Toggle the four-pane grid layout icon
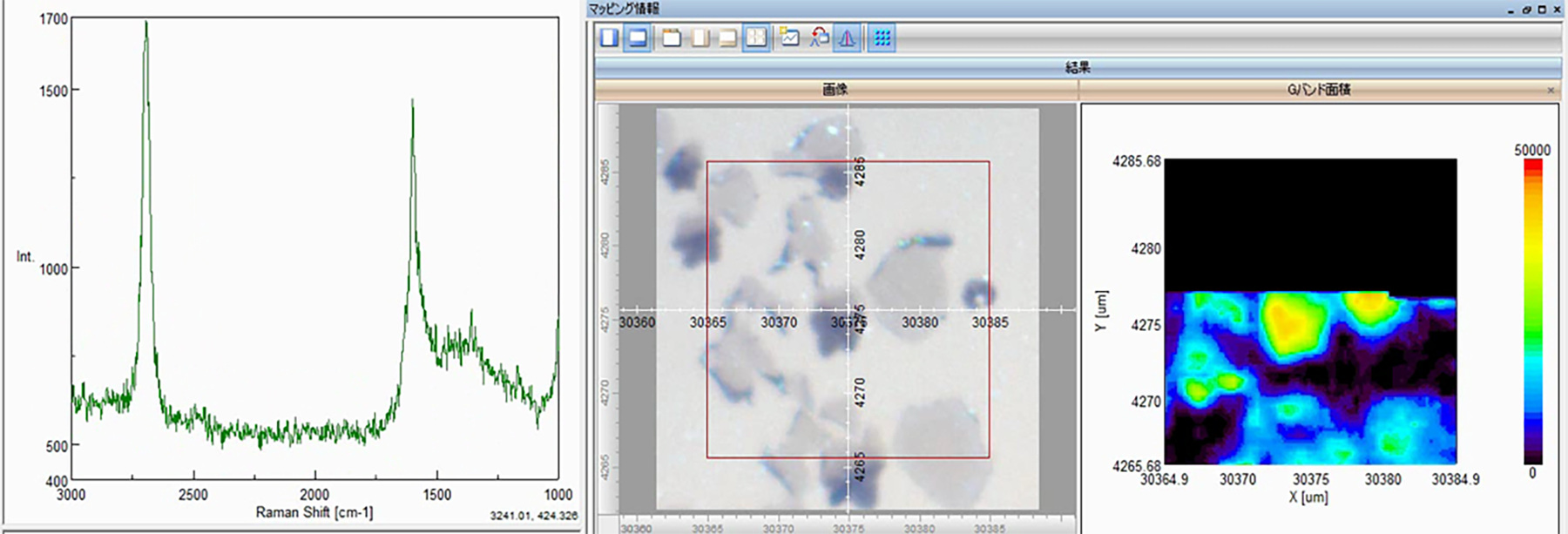This screenshot has width=1568, height=534. 756,37
